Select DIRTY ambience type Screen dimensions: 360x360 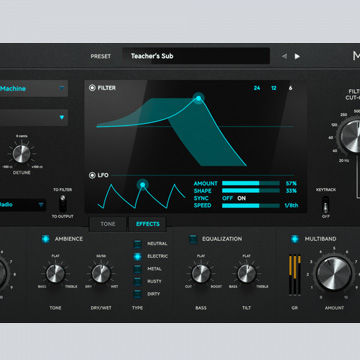tap(137, 294)
